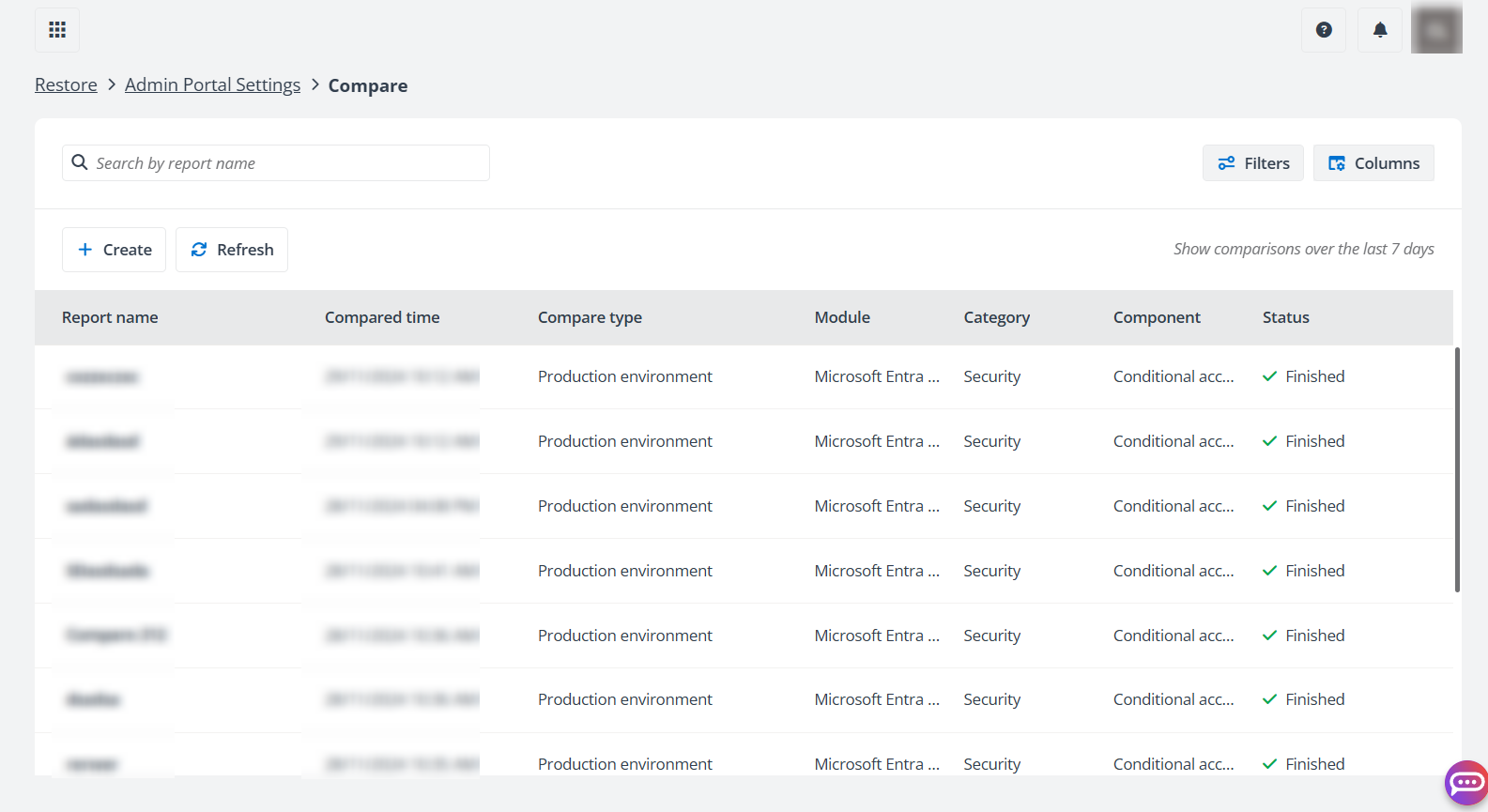
Task: Select Microsoft Entra cell in the second row
Action: [x=877, y=441]
